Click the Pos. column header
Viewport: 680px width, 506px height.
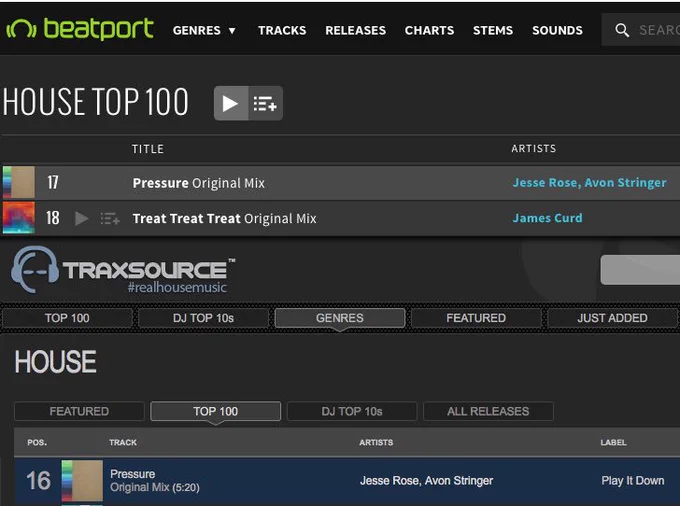(x=37, y=442)
